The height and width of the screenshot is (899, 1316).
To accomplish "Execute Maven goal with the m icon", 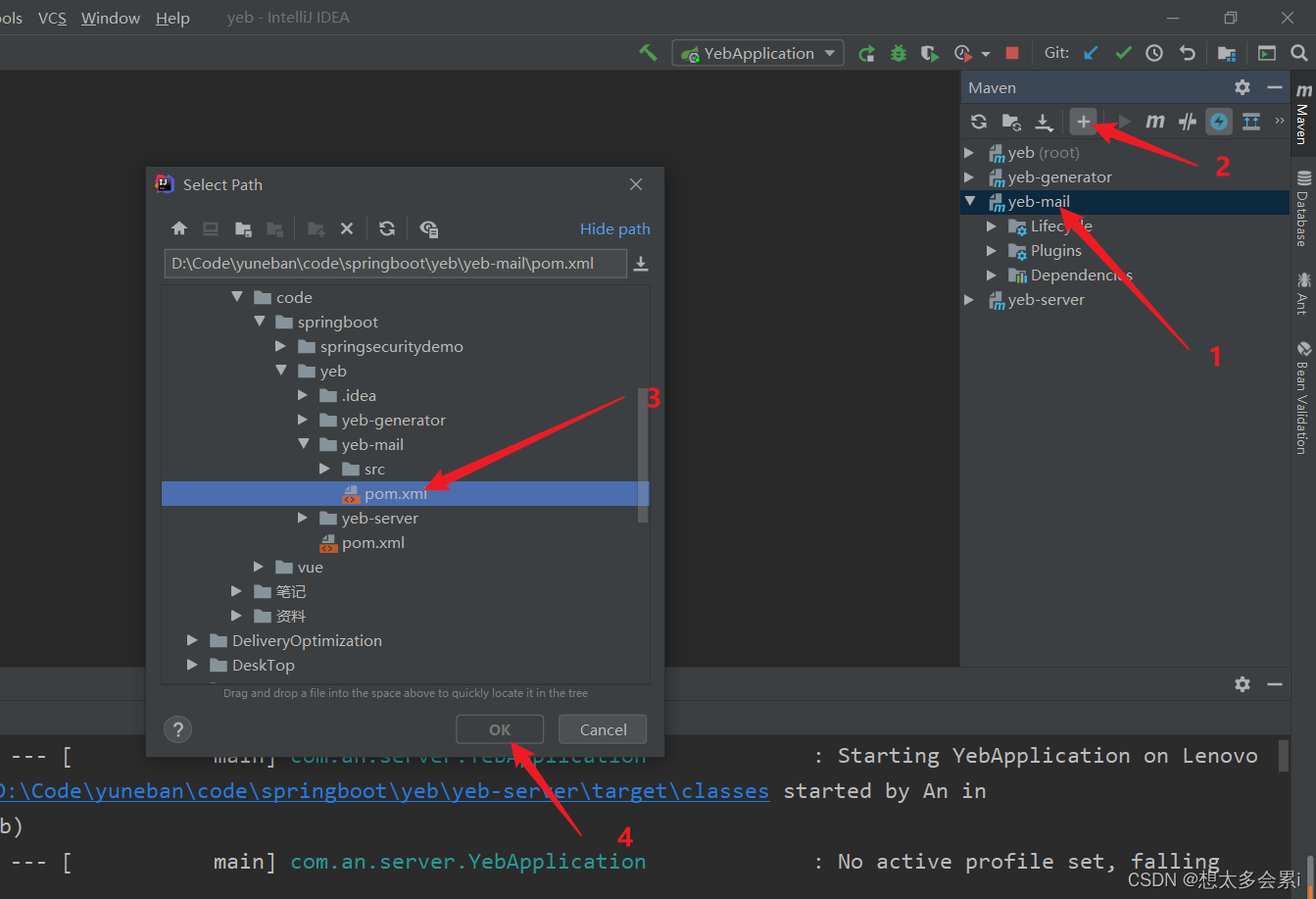I will click(x=1155, y=122).
